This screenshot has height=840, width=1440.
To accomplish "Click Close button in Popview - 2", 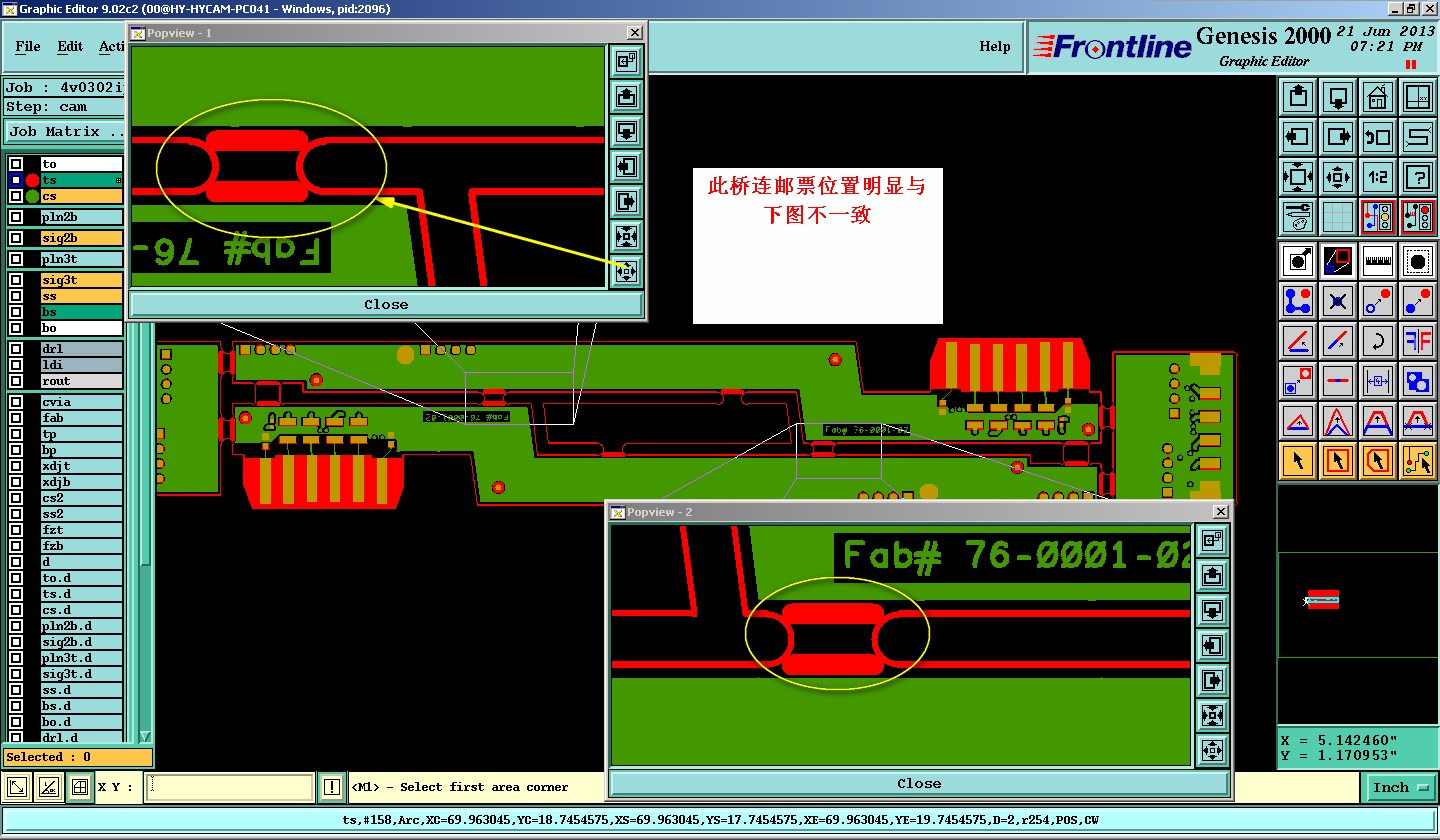I will tap(918, 784).
